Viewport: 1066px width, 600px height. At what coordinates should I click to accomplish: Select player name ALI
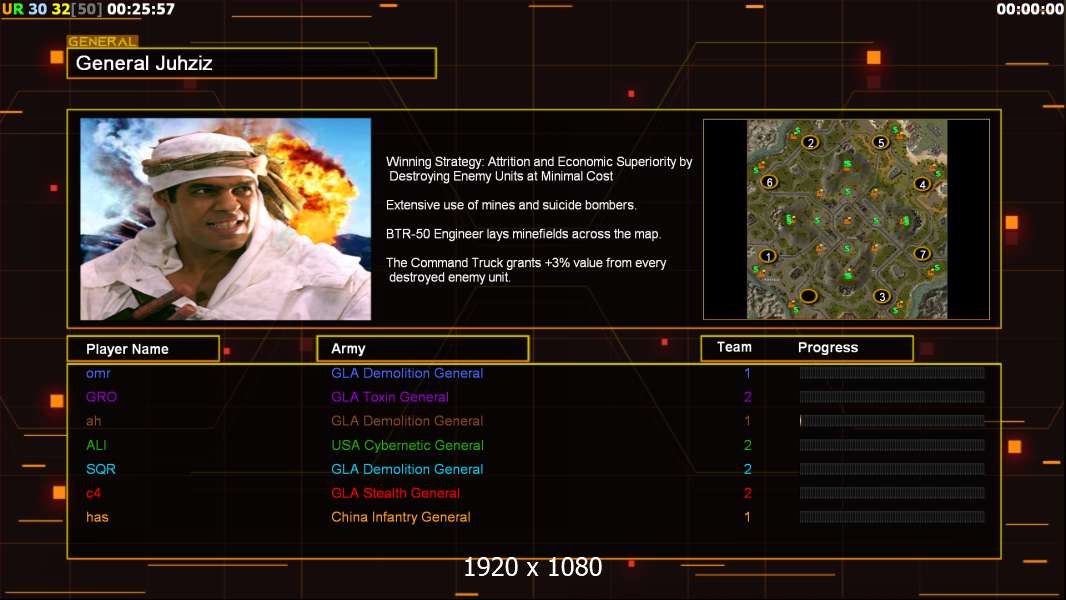click(x=96, y=445)
